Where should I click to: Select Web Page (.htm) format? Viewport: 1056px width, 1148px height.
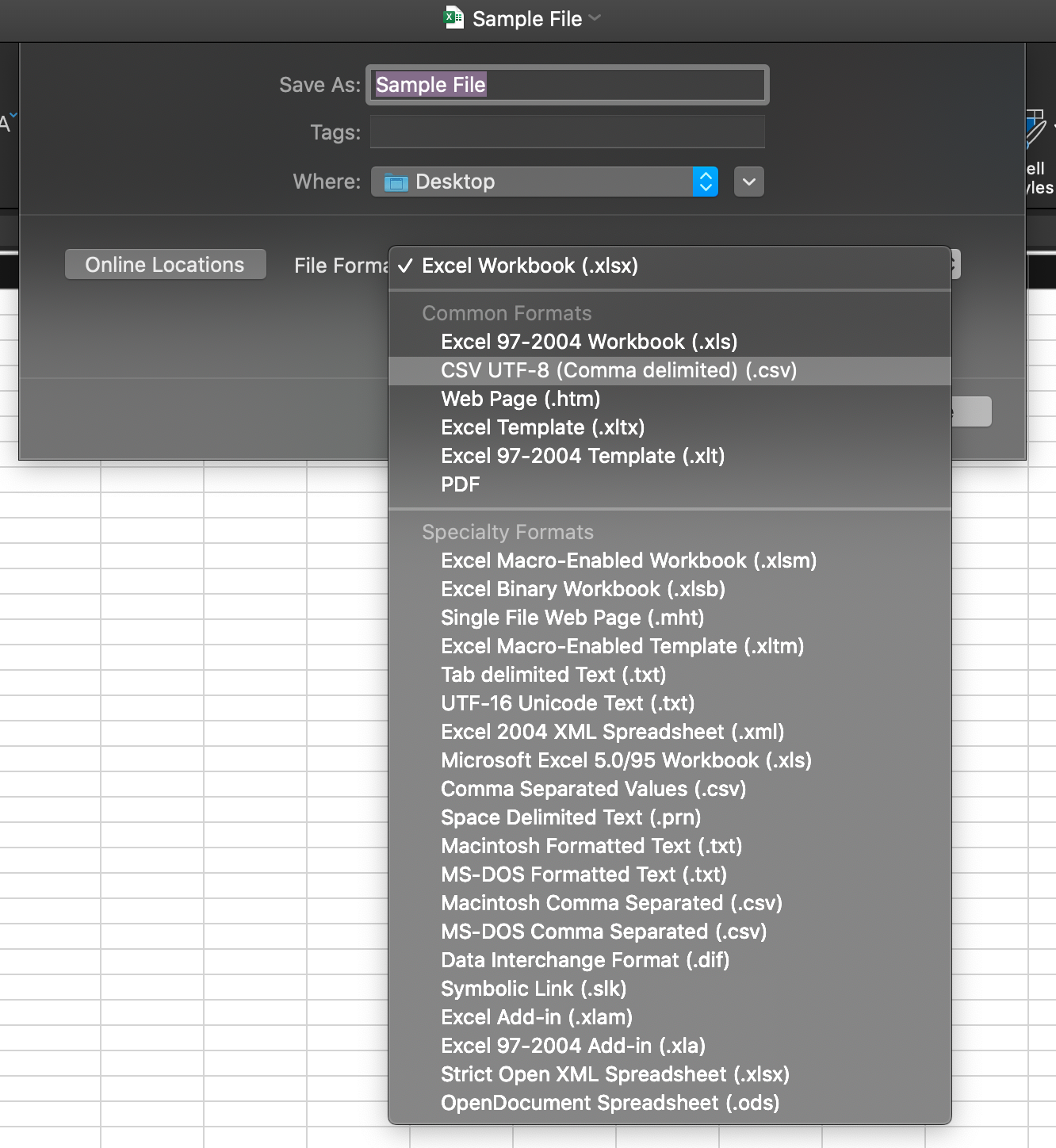520,399
